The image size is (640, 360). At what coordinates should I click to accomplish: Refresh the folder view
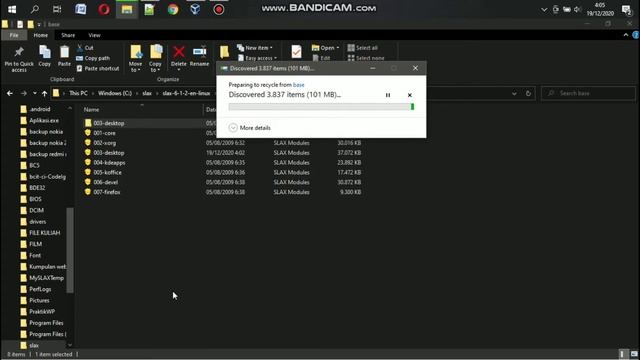point(528,93)
